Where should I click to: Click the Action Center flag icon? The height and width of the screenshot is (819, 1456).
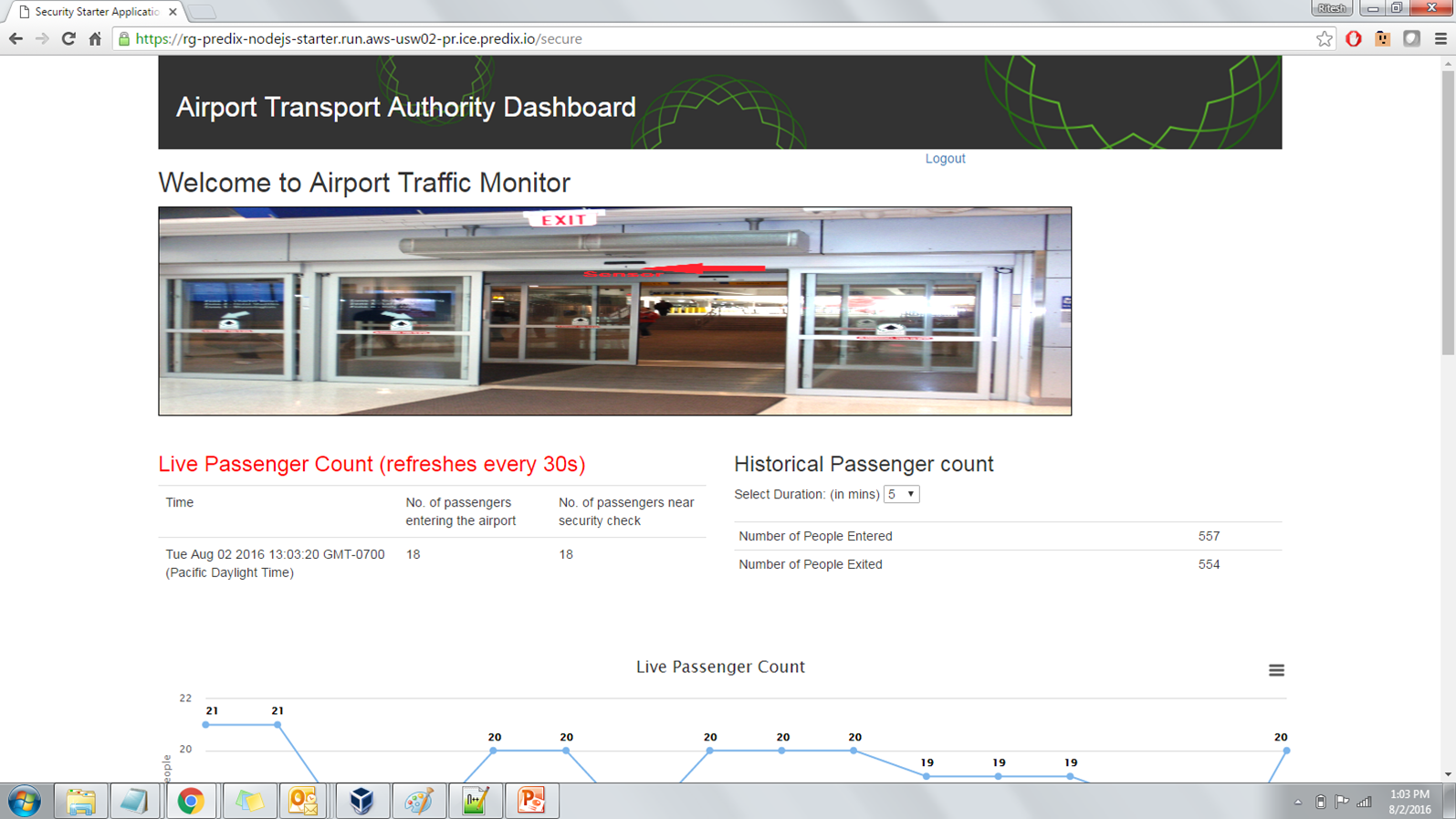[1342, 803]
